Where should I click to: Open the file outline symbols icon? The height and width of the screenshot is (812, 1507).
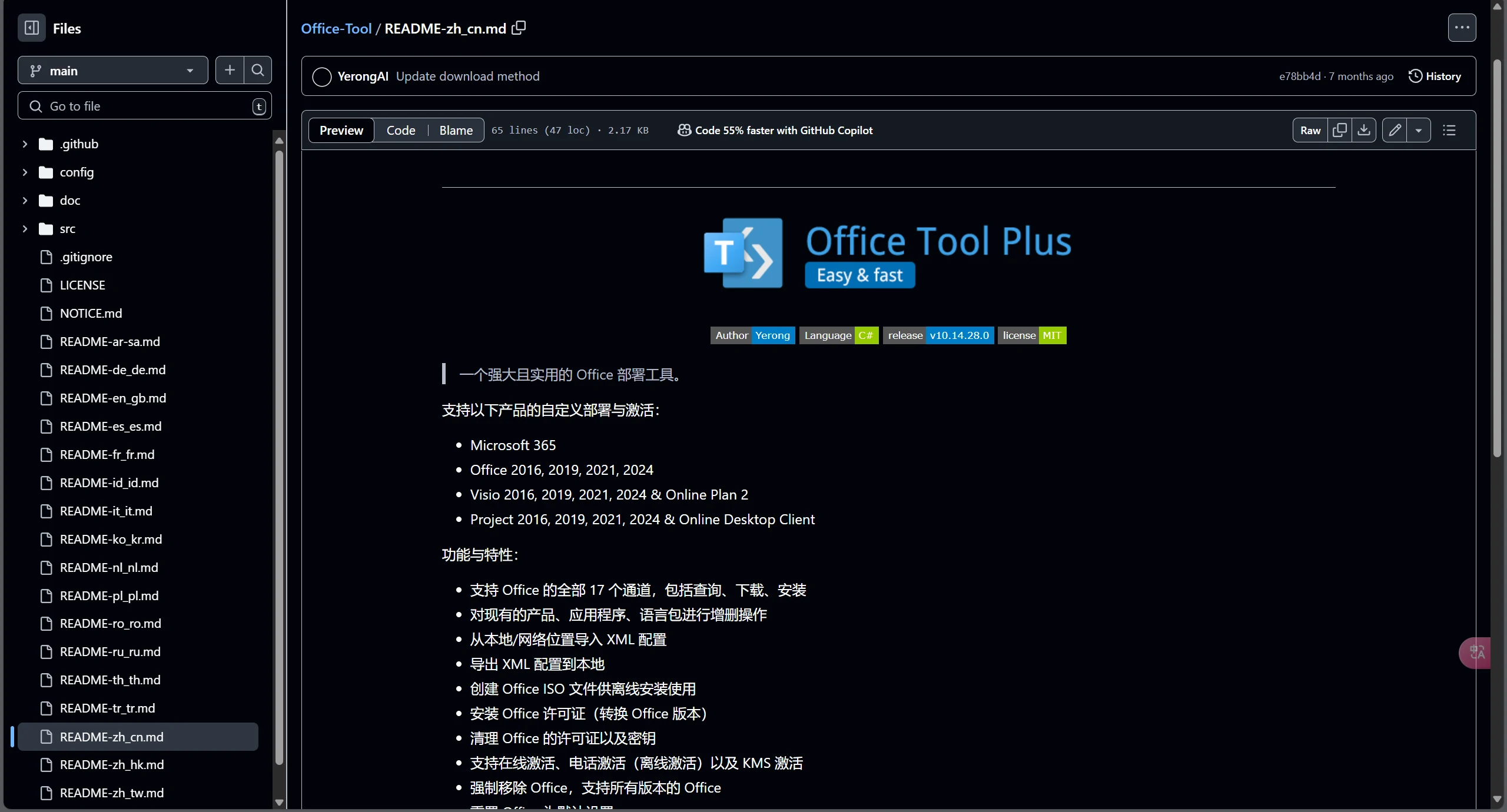pos(1450,130)
